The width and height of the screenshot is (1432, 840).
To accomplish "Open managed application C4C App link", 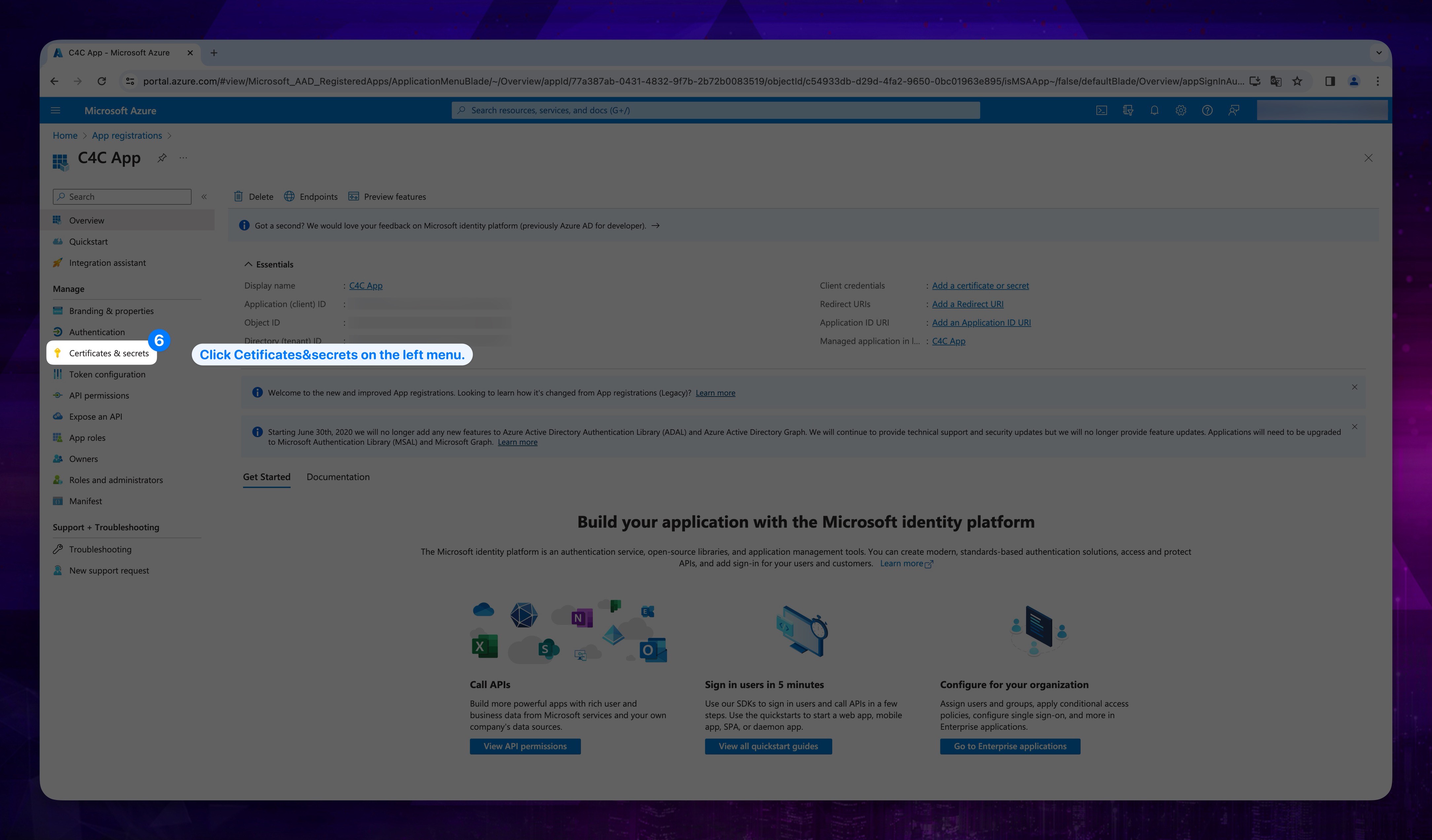I will click(x=949, y=341).
